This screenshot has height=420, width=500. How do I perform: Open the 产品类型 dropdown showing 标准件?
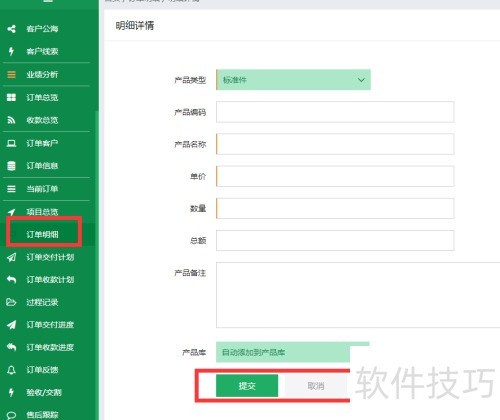(293, 80)
